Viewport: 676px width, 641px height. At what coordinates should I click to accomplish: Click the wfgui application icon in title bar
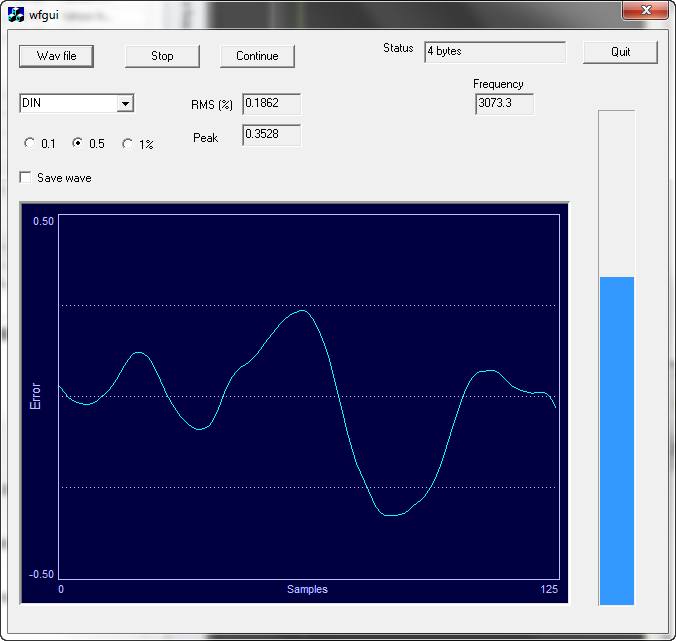click(16, 15)
